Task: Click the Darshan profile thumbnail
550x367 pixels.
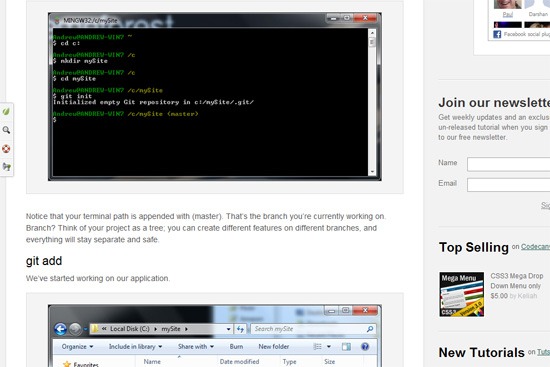Action: [538, 5]
